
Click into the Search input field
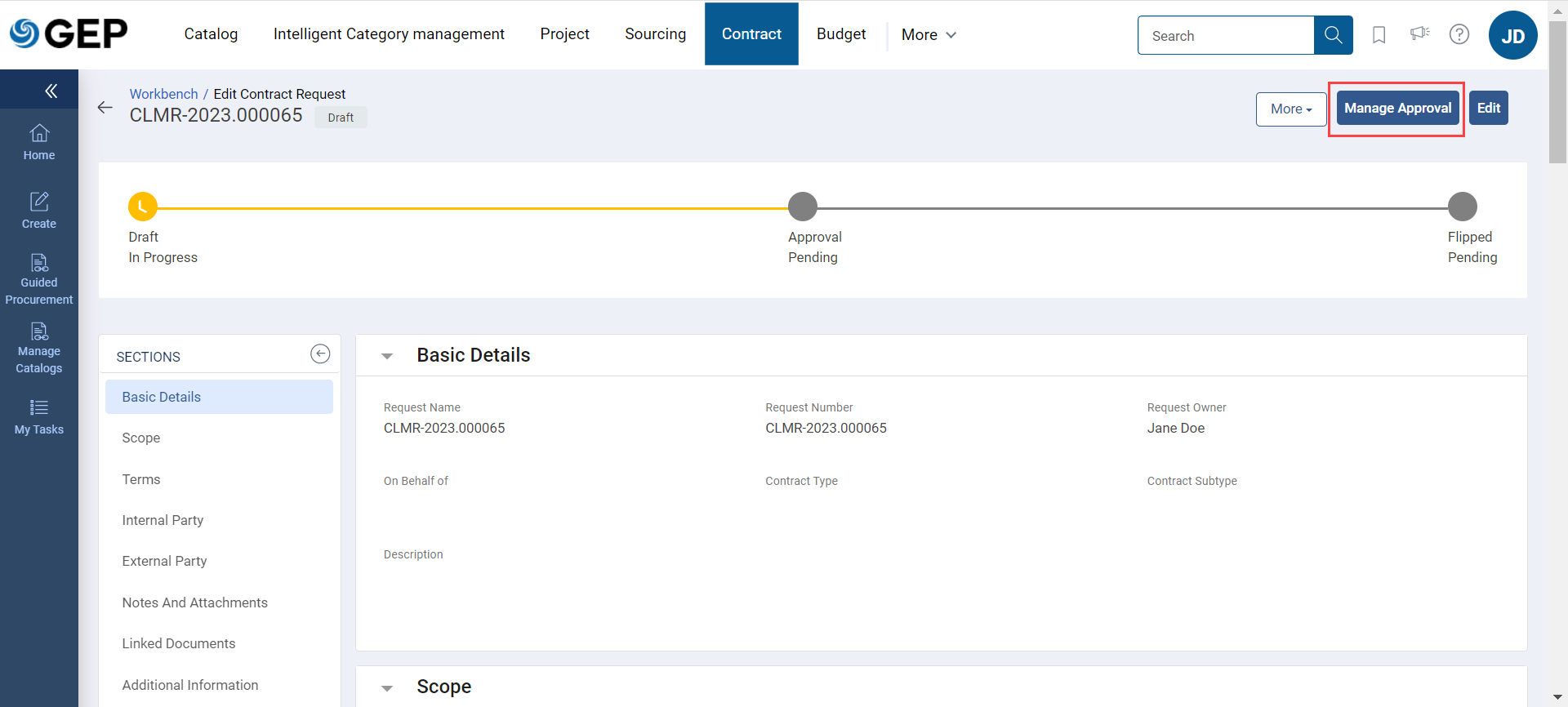pyautogui.click(x=1225, y=36)
